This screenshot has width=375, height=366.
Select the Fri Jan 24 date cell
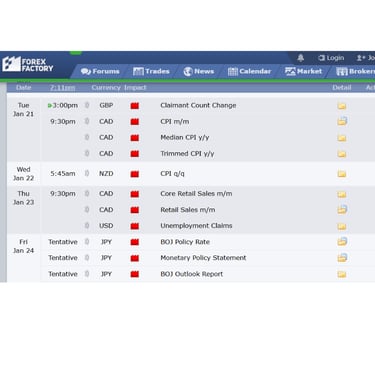coord(23,246)
